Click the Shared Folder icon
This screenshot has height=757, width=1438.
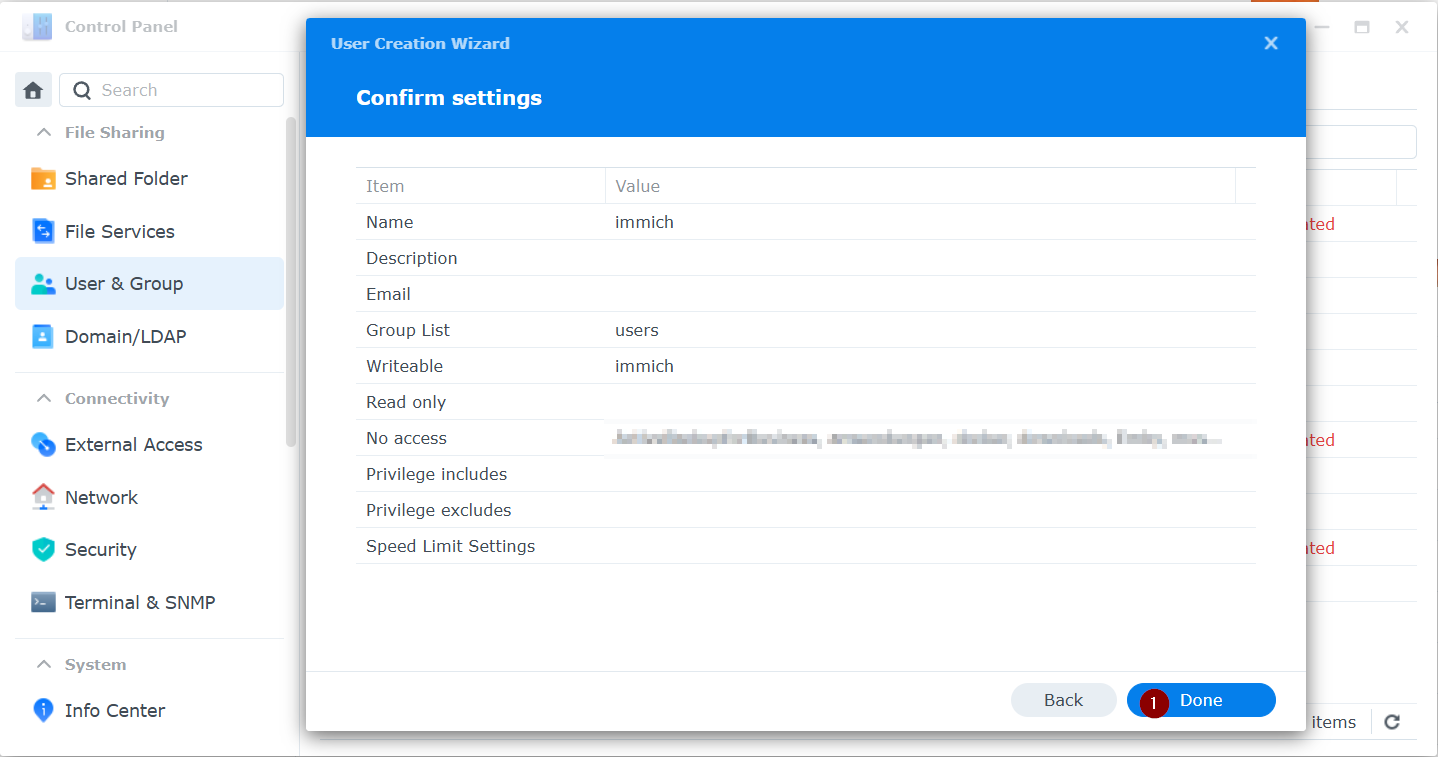[43, 178]
